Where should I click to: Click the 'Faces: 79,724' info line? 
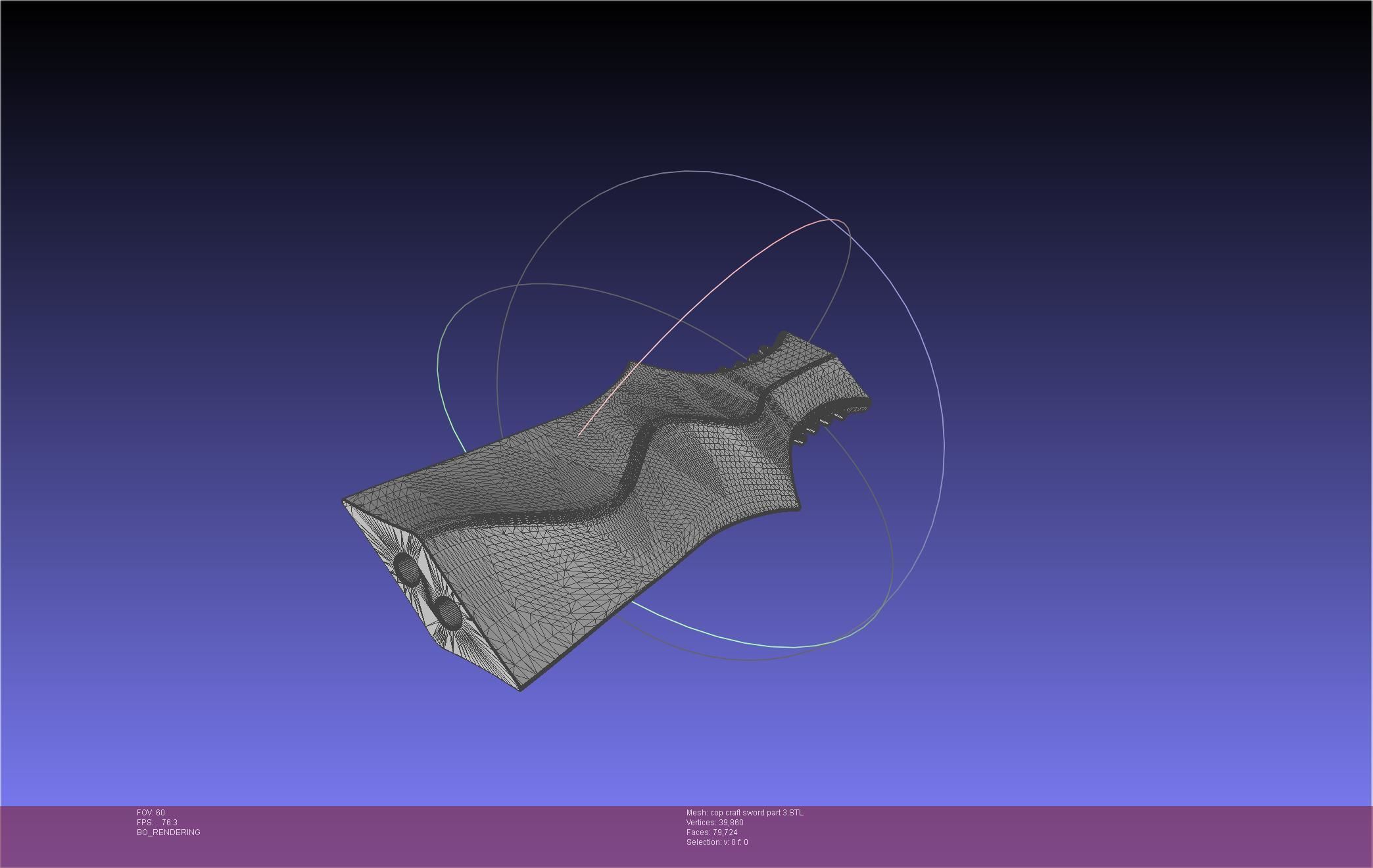coord(711,832)
